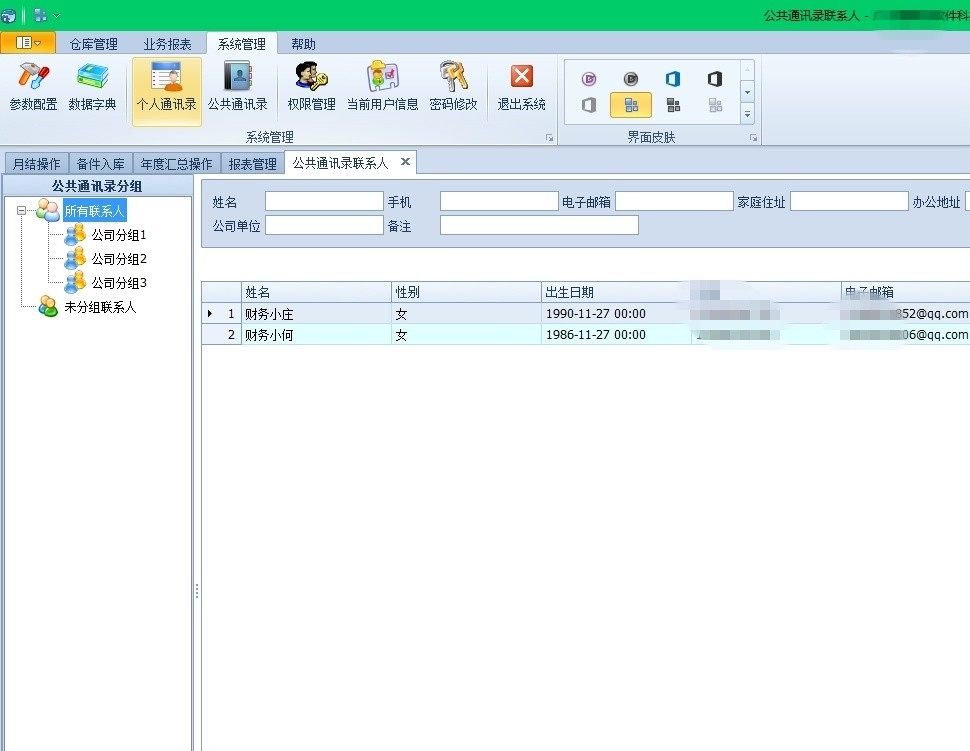Open the 密码修改 password change tool

point(453,86)
